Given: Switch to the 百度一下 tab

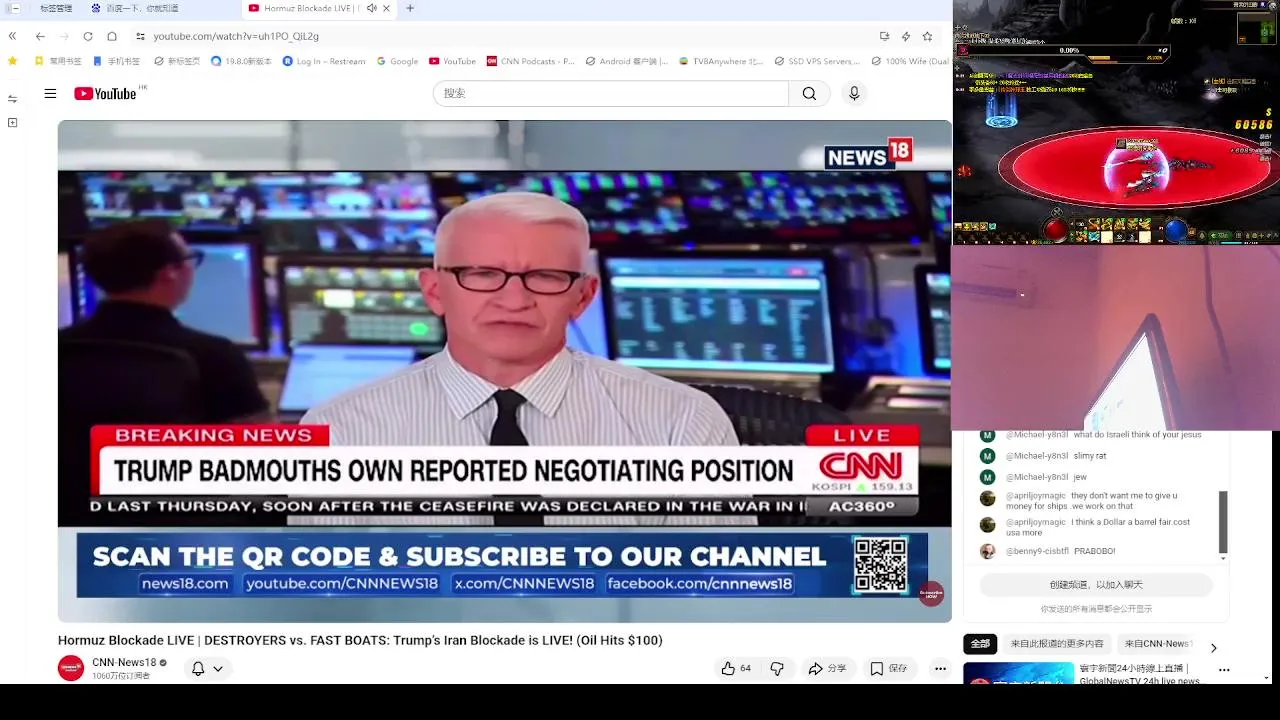Looking at the screenshot, I should [x=140, y=8].
